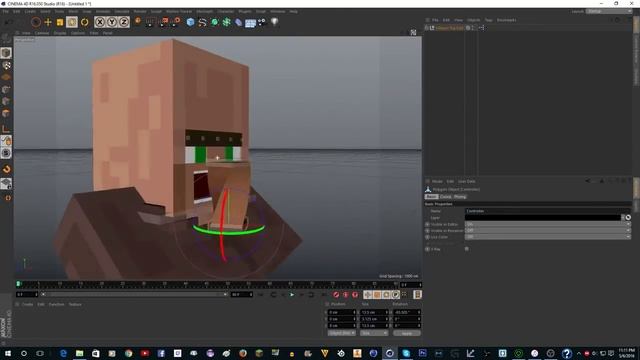Toggle Y axis lock
The width and height of the screenshot is (640, 360).
112,22
